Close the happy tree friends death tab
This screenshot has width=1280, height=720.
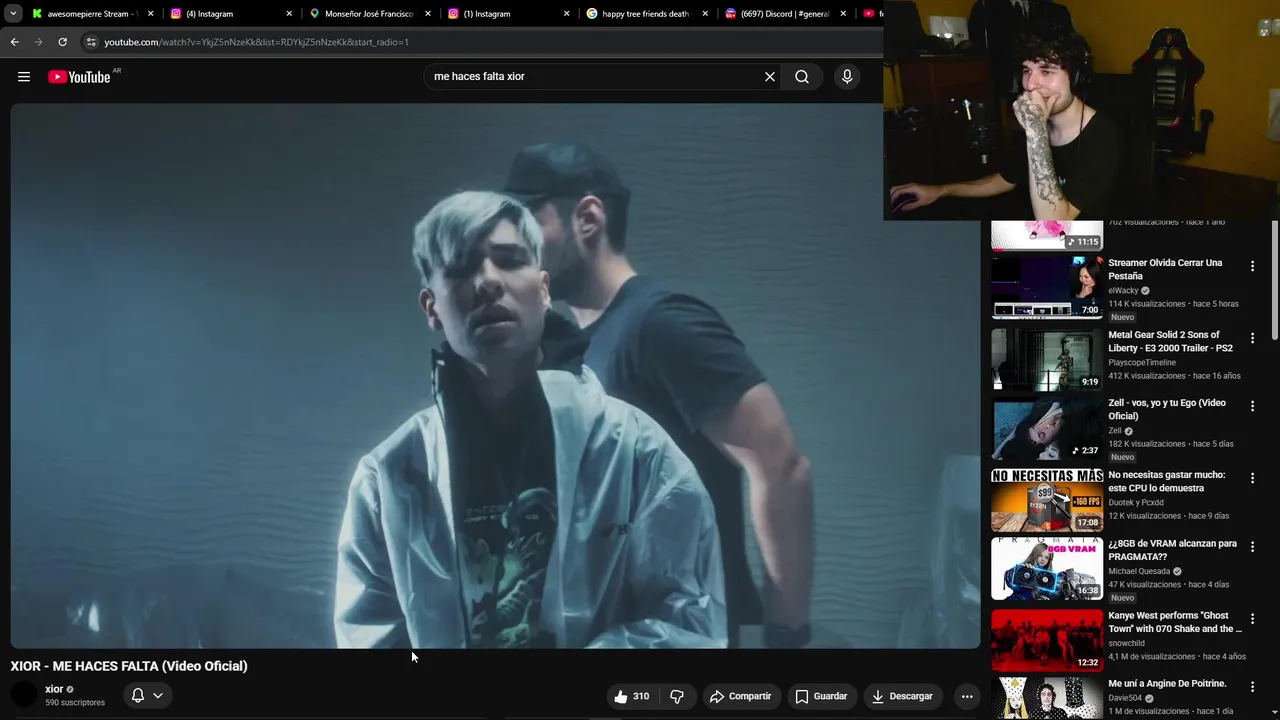coord(705,14)
